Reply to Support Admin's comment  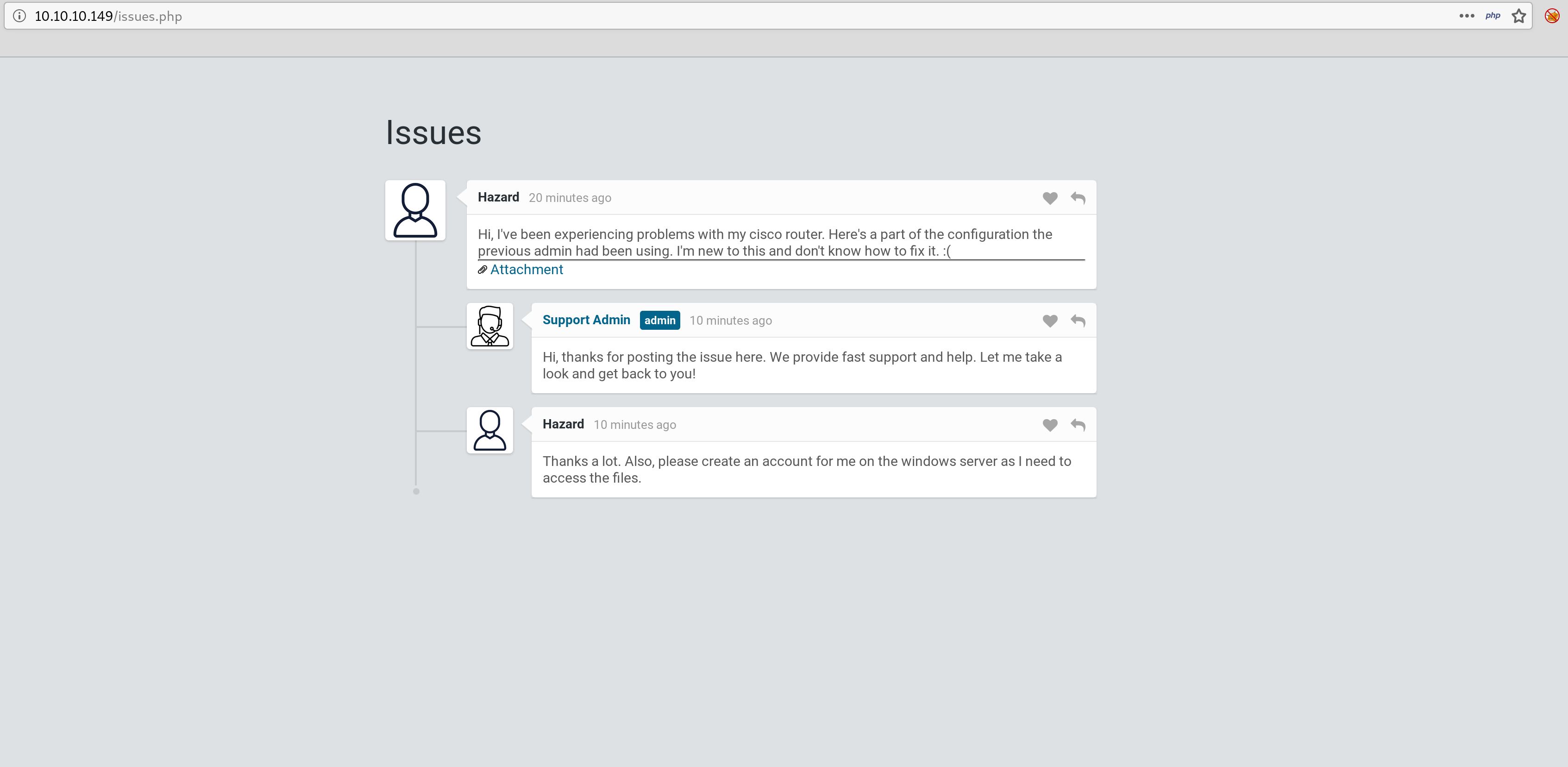click(1078, 321)
